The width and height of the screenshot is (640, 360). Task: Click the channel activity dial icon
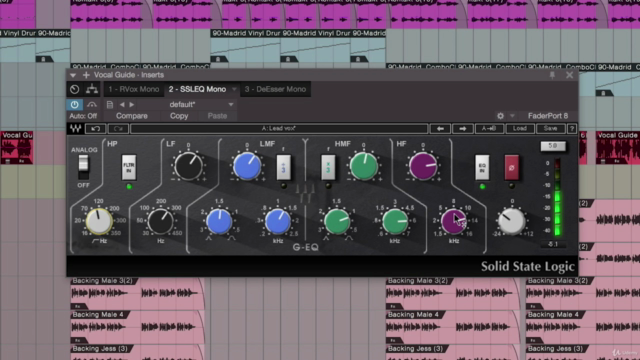click(x=74, y=89)
